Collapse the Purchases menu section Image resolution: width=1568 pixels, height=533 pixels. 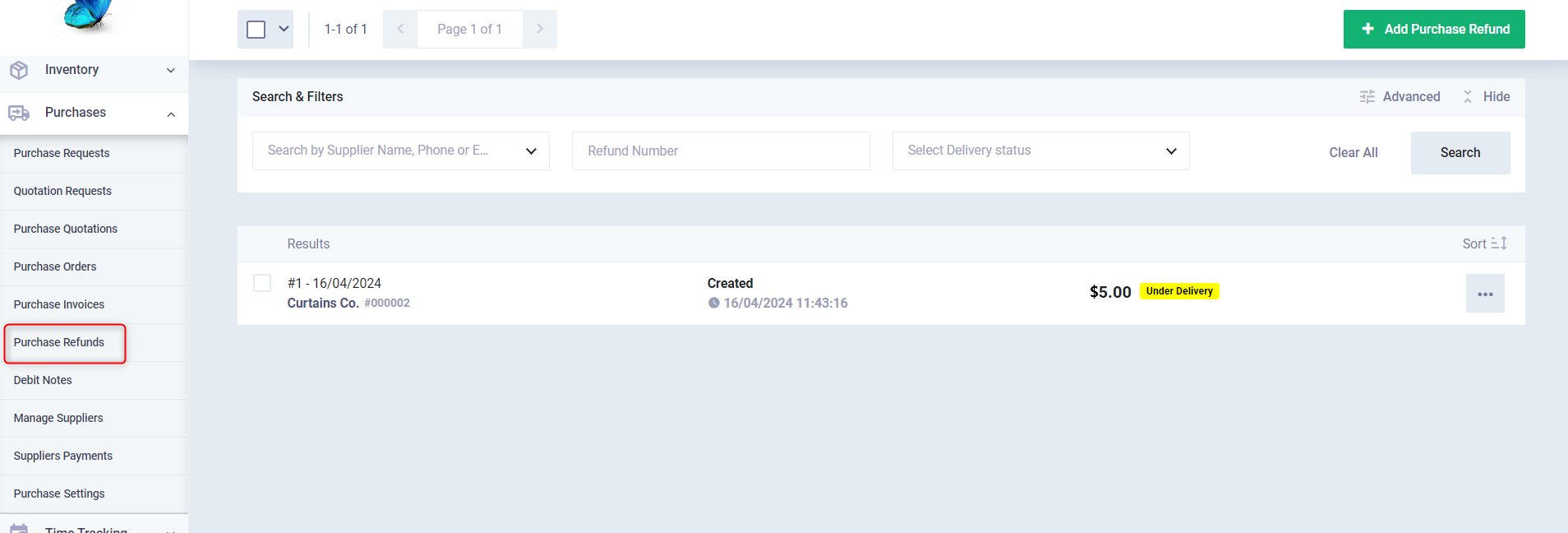(171, 114)
